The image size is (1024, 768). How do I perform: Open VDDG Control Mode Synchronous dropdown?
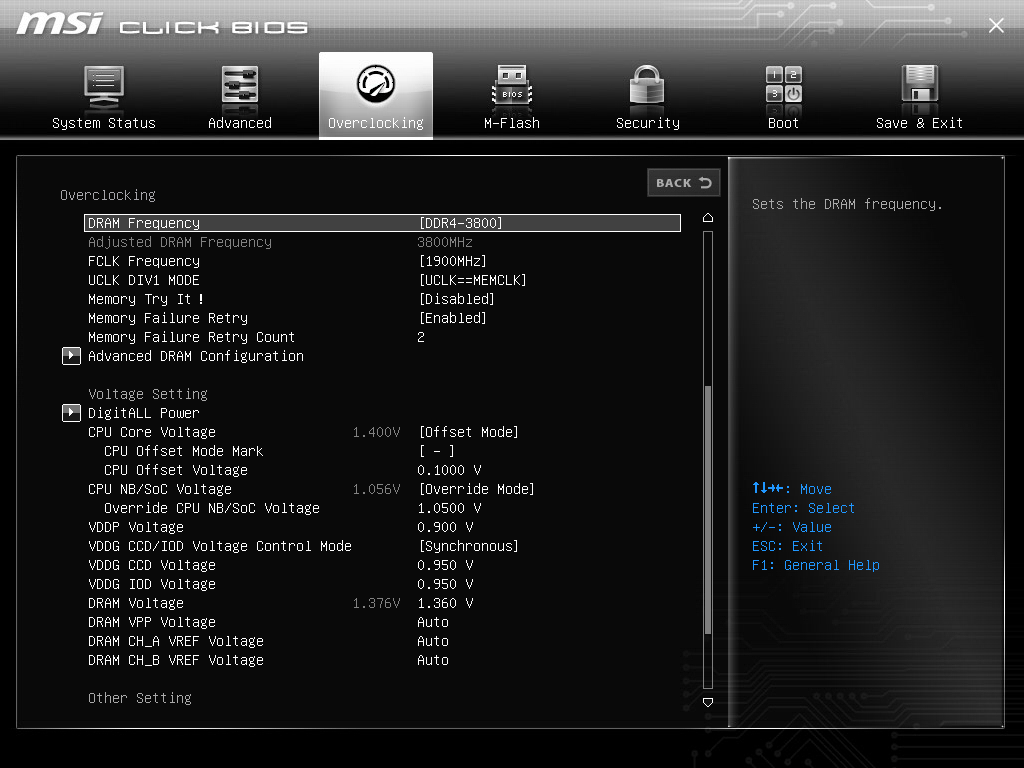(468, 546)
